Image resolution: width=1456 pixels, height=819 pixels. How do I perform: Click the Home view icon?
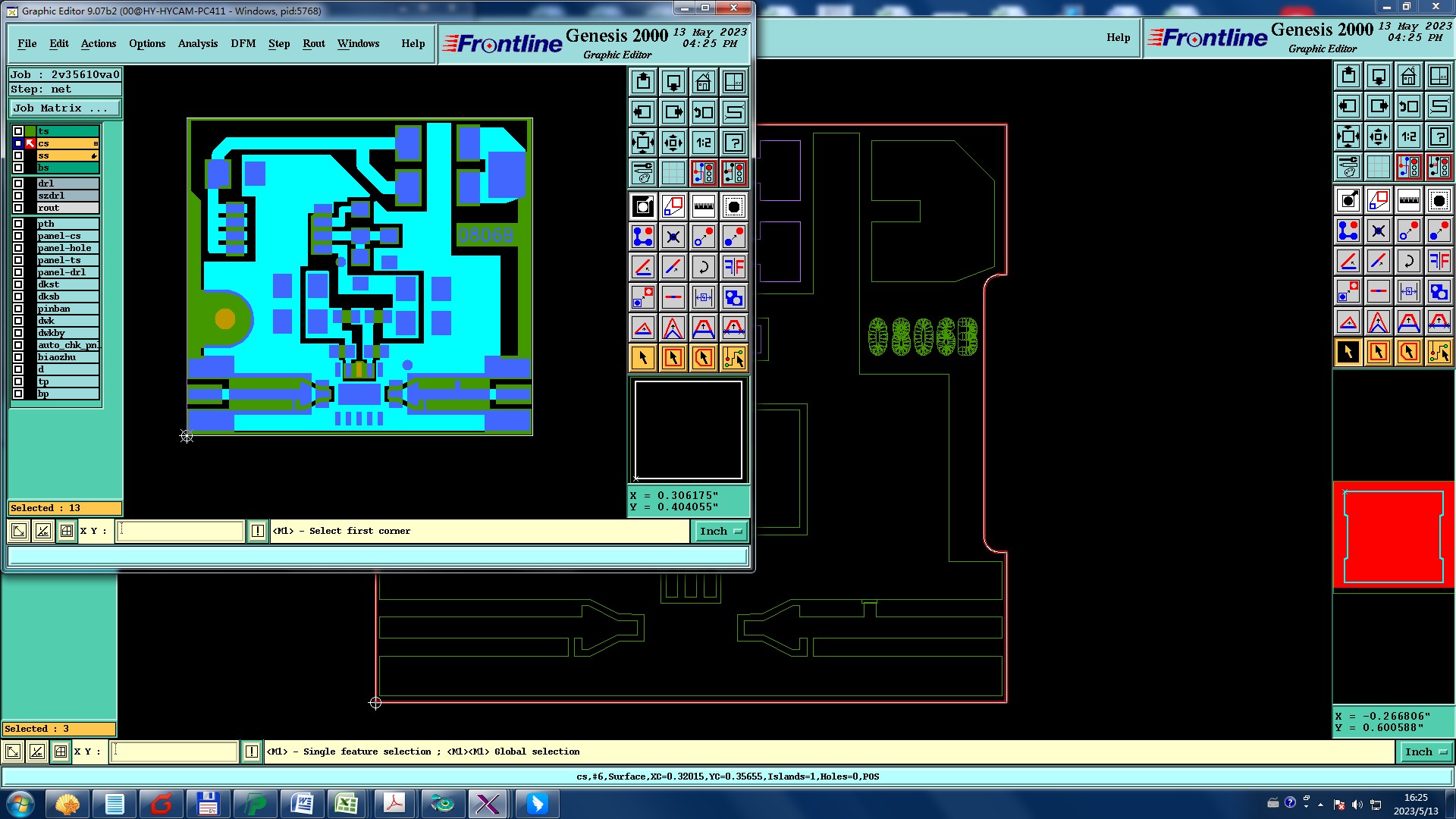tap(703, 82)
